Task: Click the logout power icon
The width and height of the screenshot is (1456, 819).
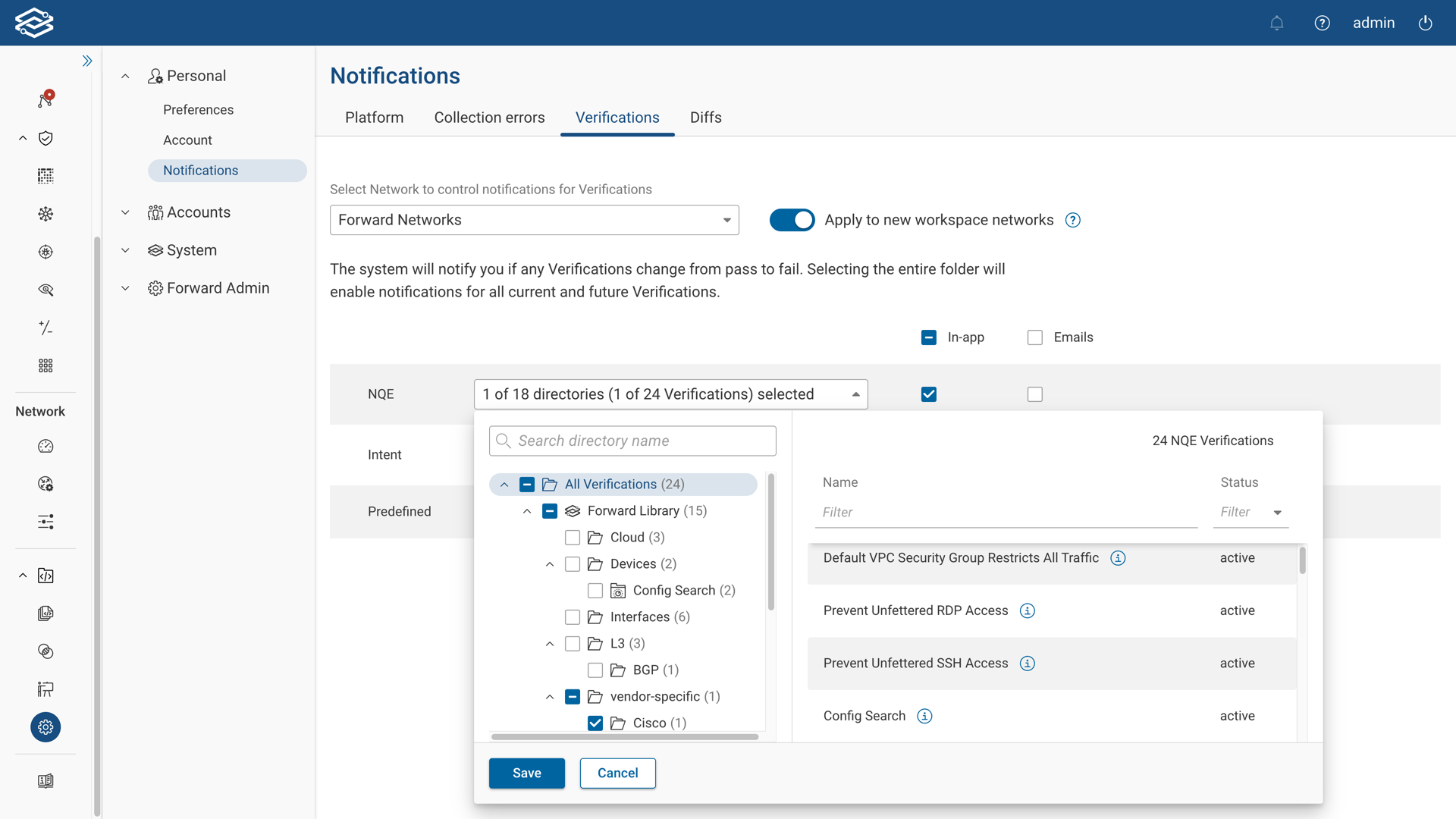Action: tap(1425, 23)
